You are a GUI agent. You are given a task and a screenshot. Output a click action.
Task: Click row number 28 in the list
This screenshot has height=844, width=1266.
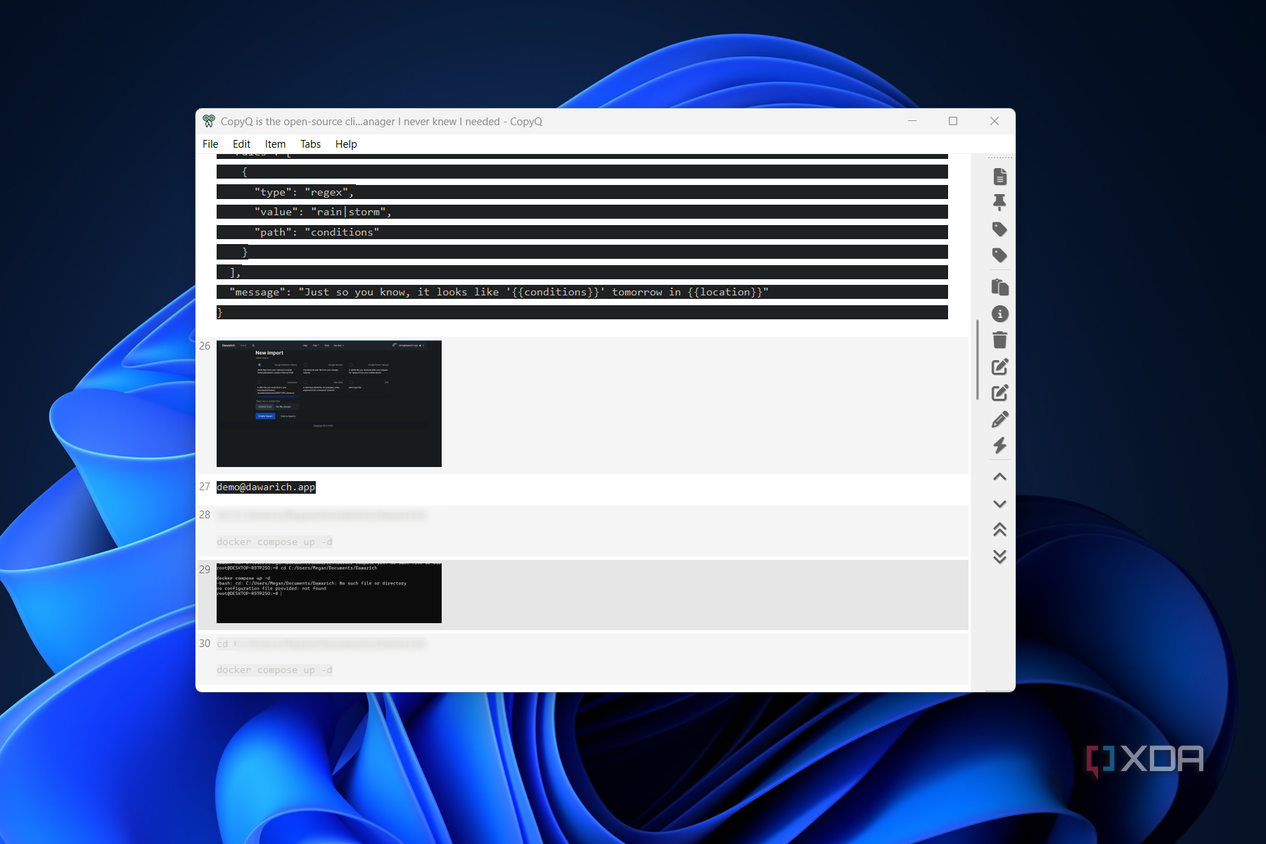pyautogui.click(x=204, y=515)
